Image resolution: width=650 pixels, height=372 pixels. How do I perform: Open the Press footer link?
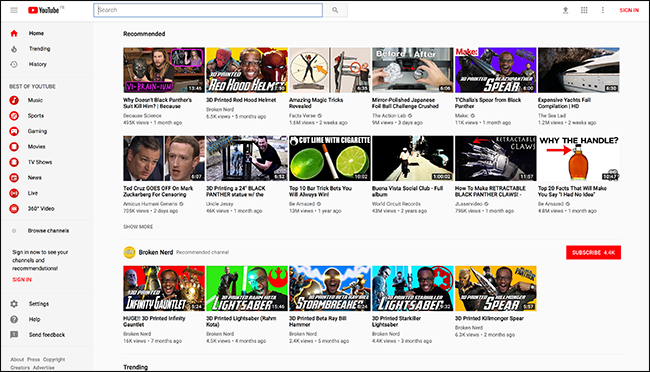(34, 360)
